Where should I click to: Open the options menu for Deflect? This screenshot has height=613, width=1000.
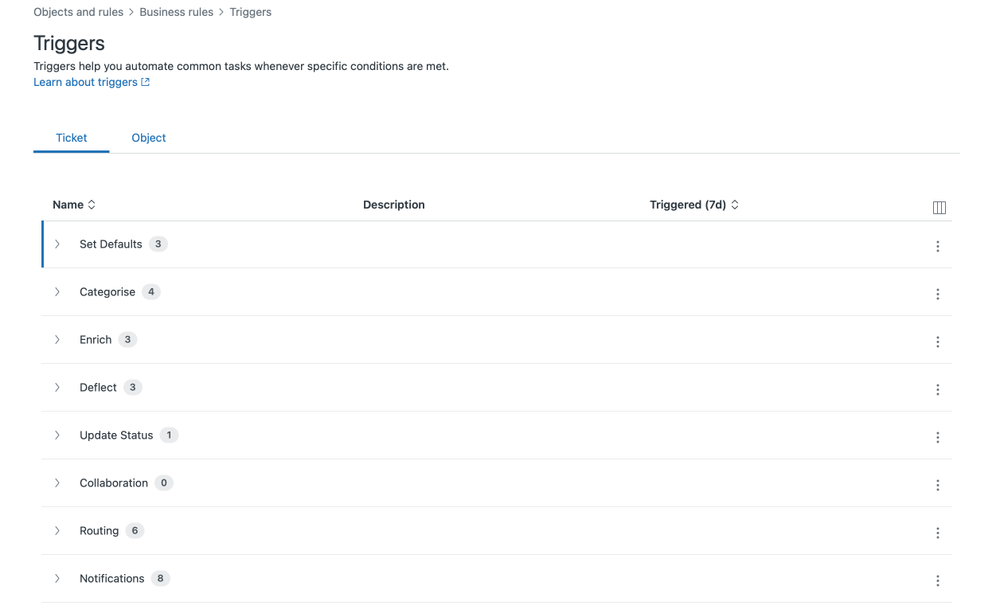coord(938,389)
